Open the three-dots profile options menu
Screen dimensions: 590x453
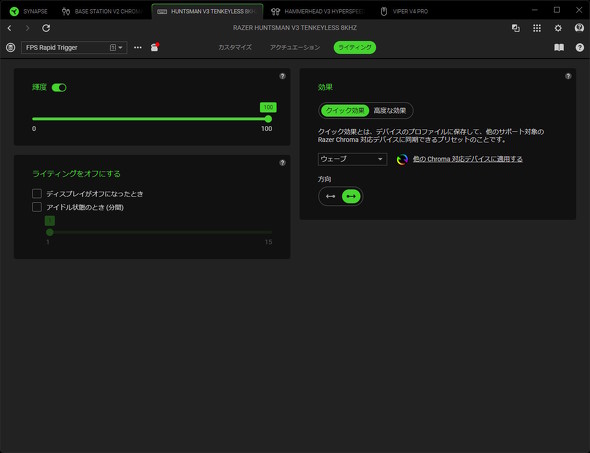coord(138,47)
